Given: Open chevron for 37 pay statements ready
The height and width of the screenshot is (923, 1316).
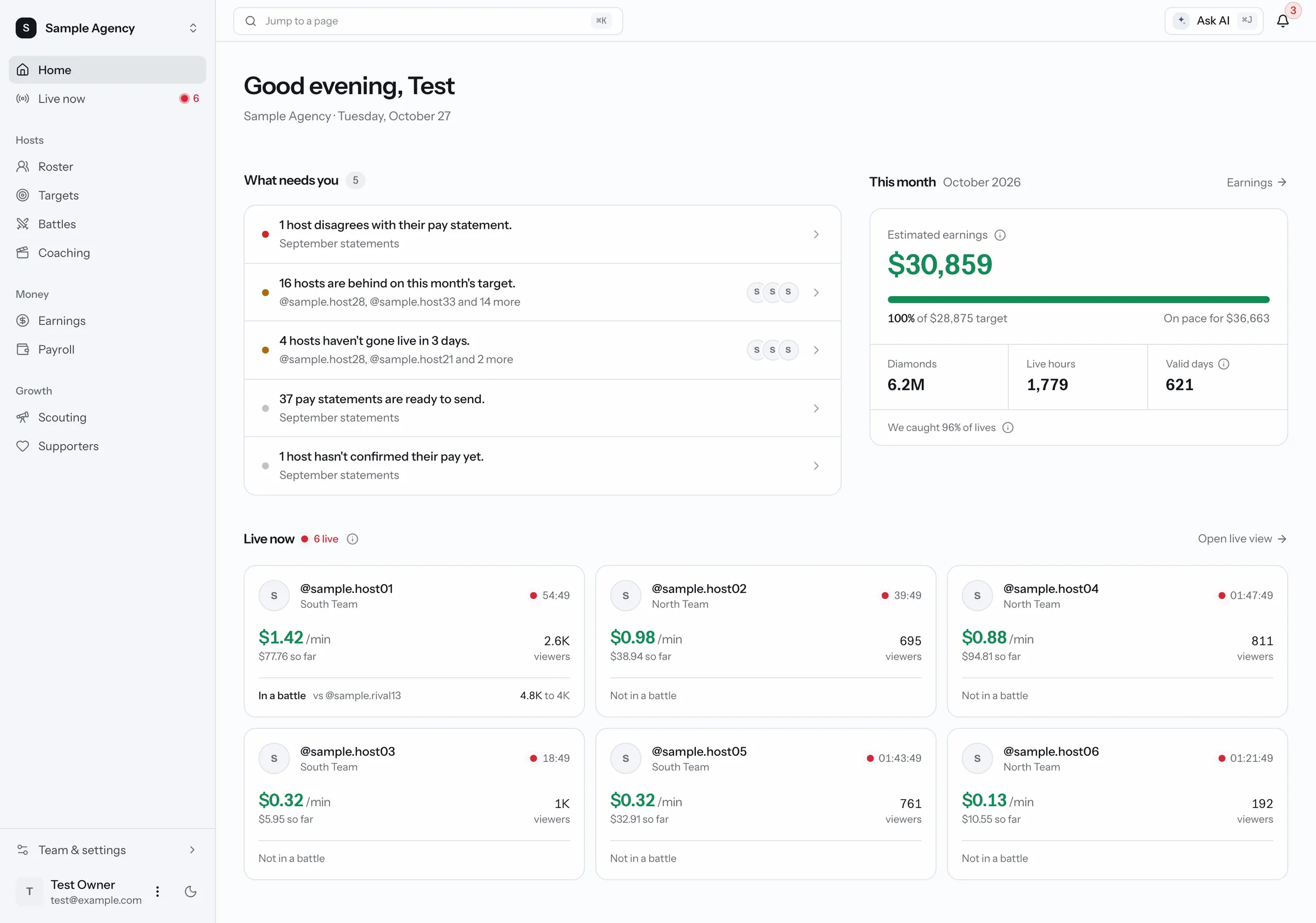Looking at the screenshot, I should click(816, 408).
